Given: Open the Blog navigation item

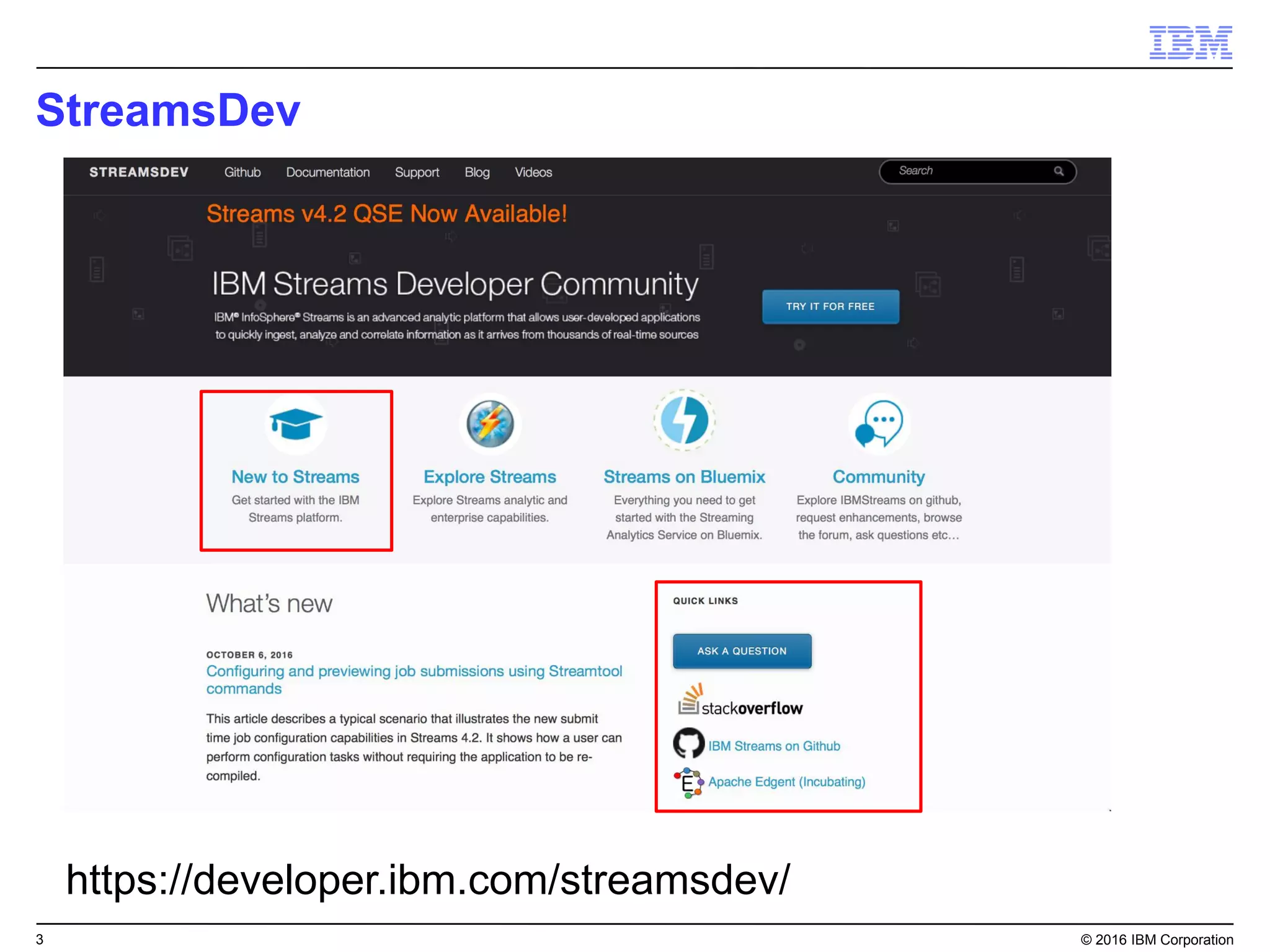Looking at the screenshot, I should [477, 172].
